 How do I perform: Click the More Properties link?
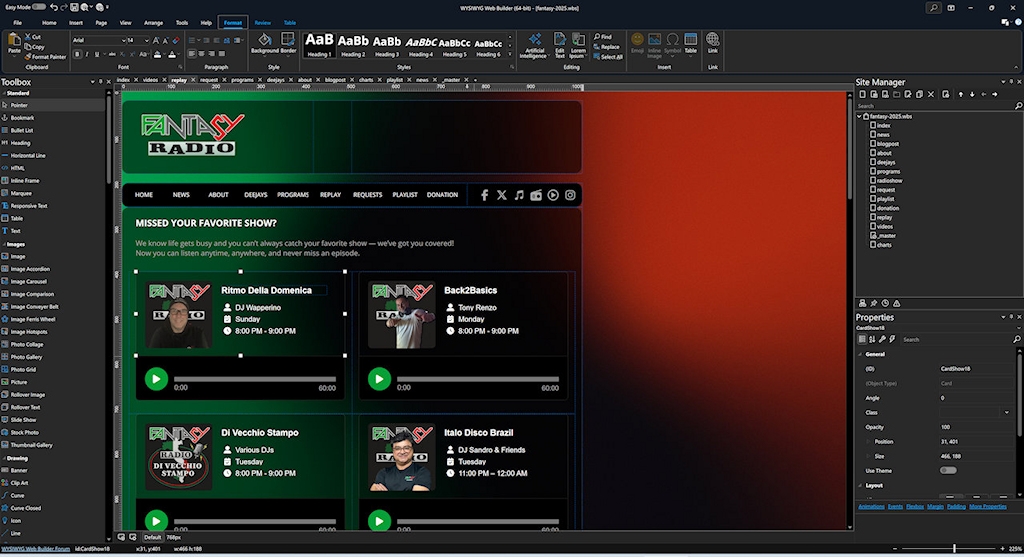click(x=987, y=507)
